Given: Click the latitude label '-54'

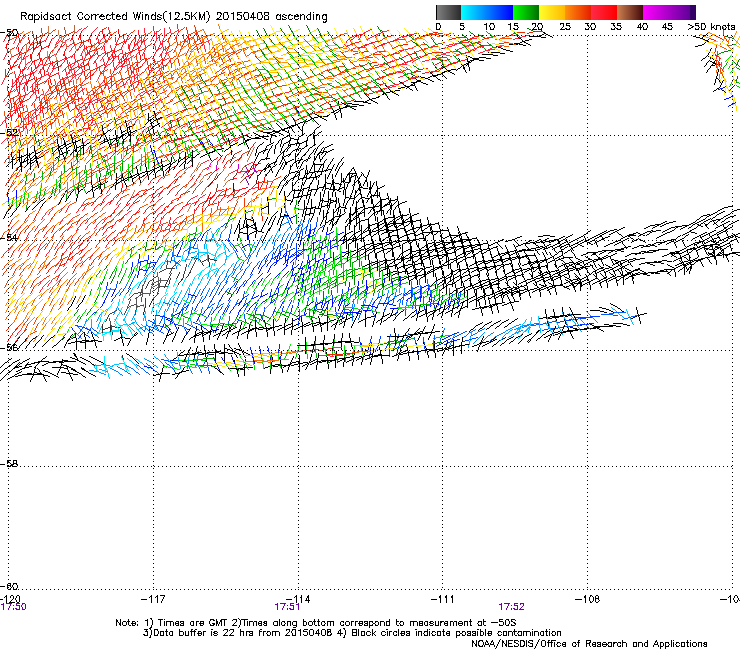Looking at the screenshot, I should coord(9,237).
